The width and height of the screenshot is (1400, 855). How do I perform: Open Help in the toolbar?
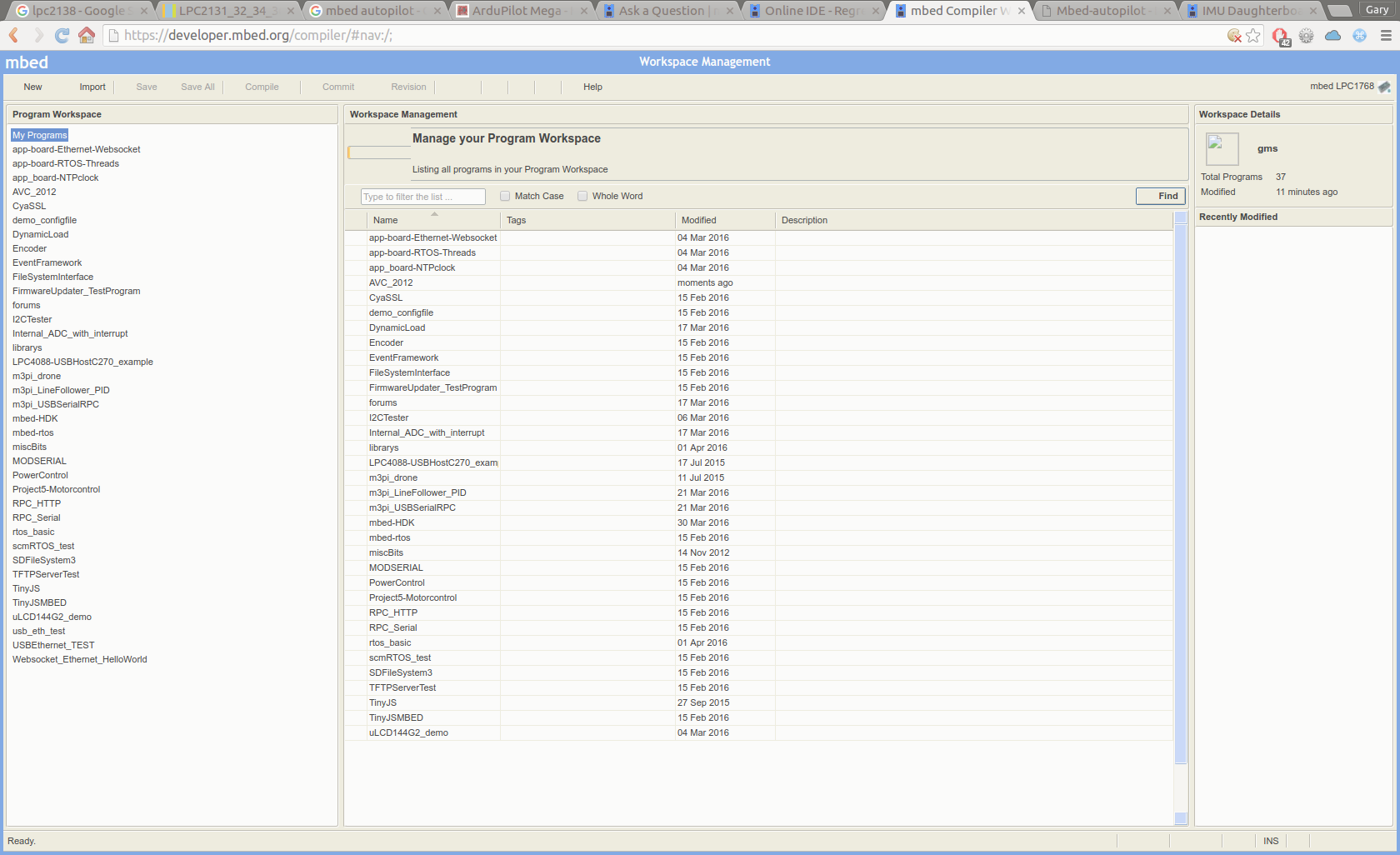click(592, 87)
